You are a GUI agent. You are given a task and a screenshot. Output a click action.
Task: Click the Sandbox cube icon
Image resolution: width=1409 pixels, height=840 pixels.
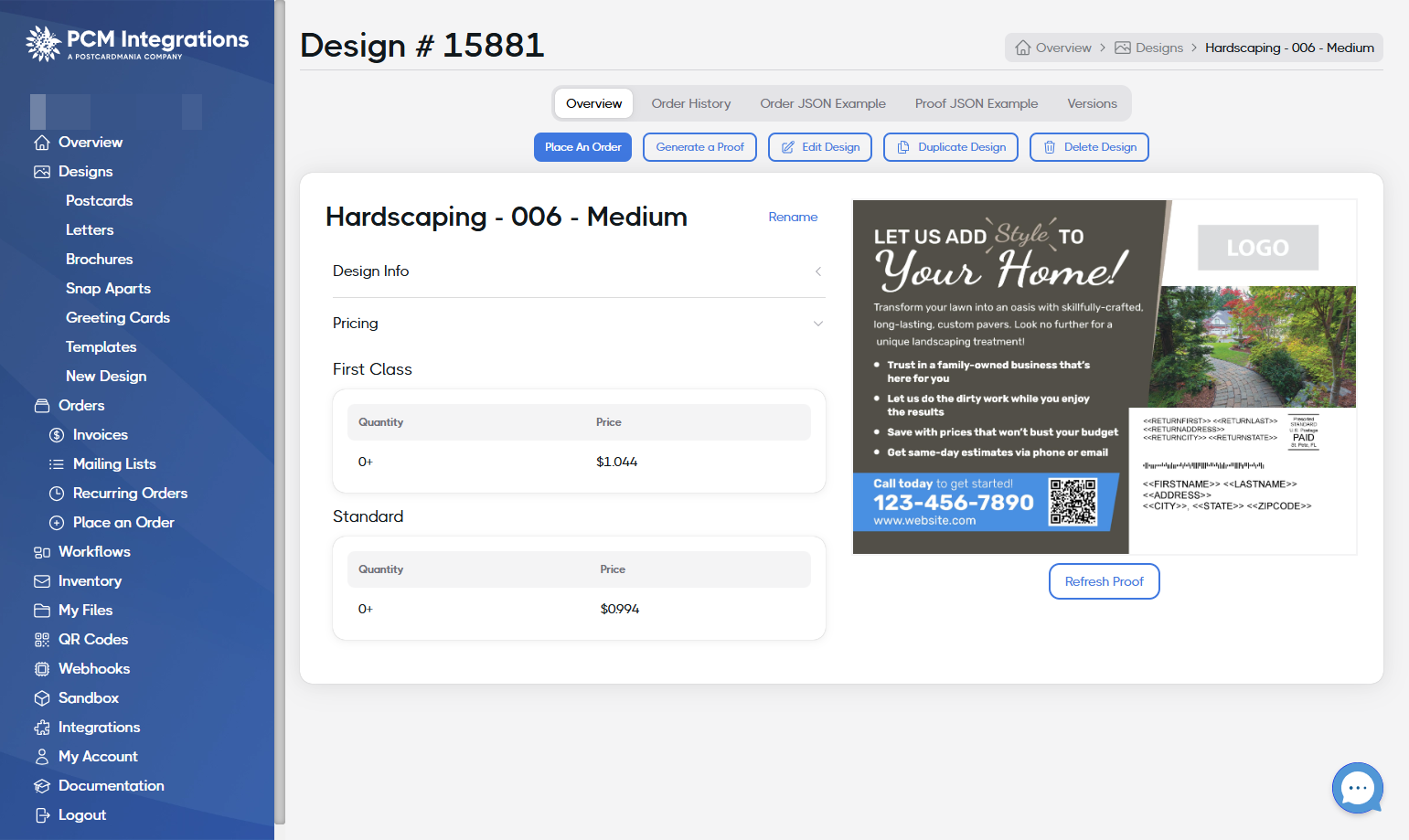coord(42,698)
